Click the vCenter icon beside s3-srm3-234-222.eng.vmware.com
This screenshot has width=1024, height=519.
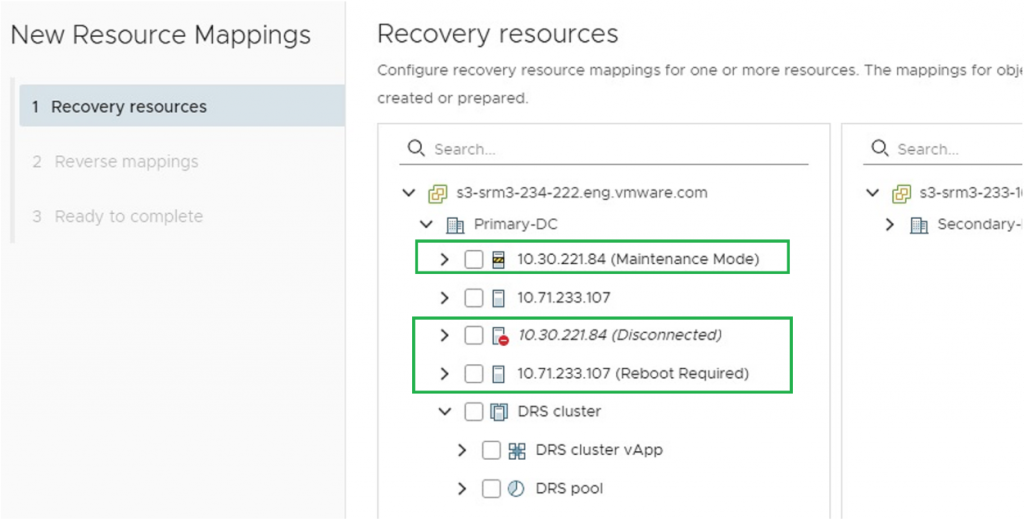coord(437,193)
